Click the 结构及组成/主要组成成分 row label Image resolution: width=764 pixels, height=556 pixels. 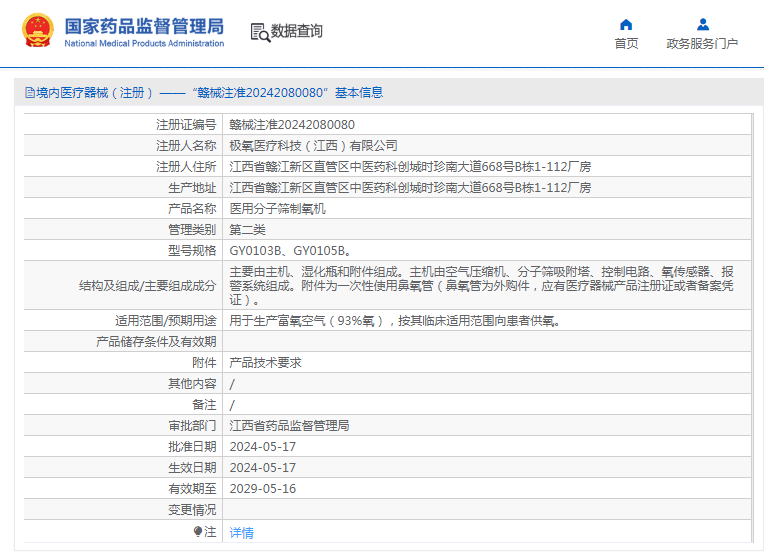coord(148,286)
